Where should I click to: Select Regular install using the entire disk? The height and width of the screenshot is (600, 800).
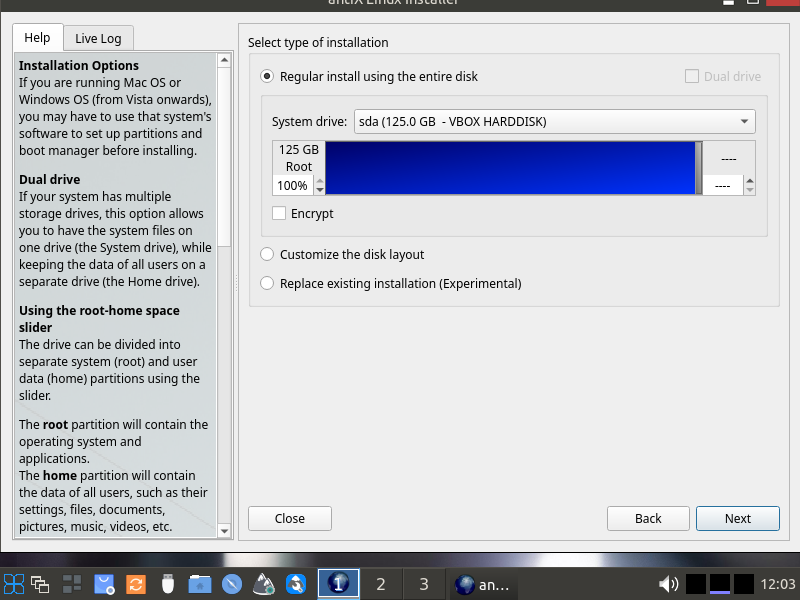pyautogui.click(x=267, y=76)
